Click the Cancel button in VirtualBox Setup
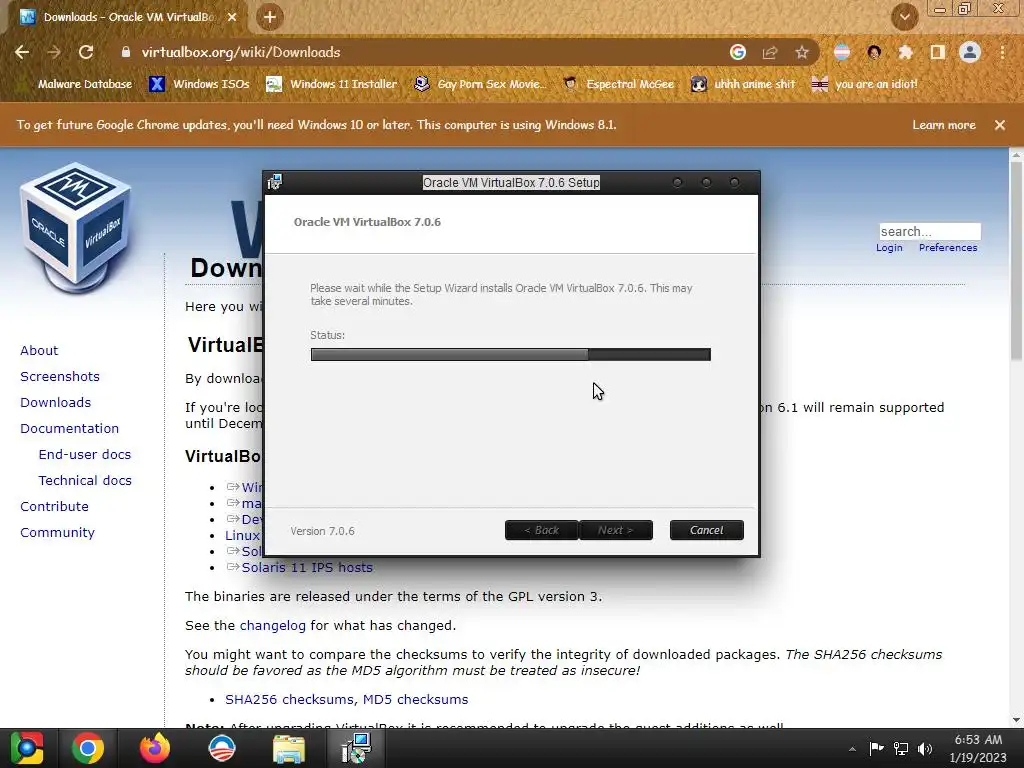 coord(707,530)
